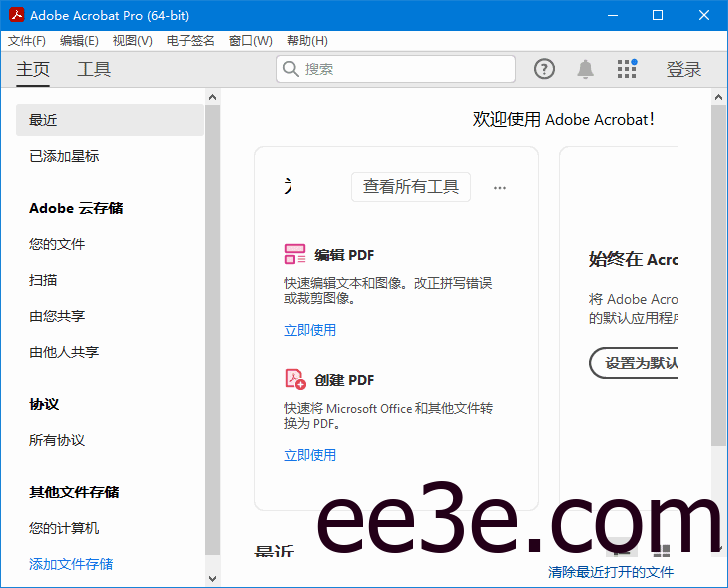Click sidebar scrollbar down arrow
Viewport: 728px width, 588px height.
(x=213, y=579)
